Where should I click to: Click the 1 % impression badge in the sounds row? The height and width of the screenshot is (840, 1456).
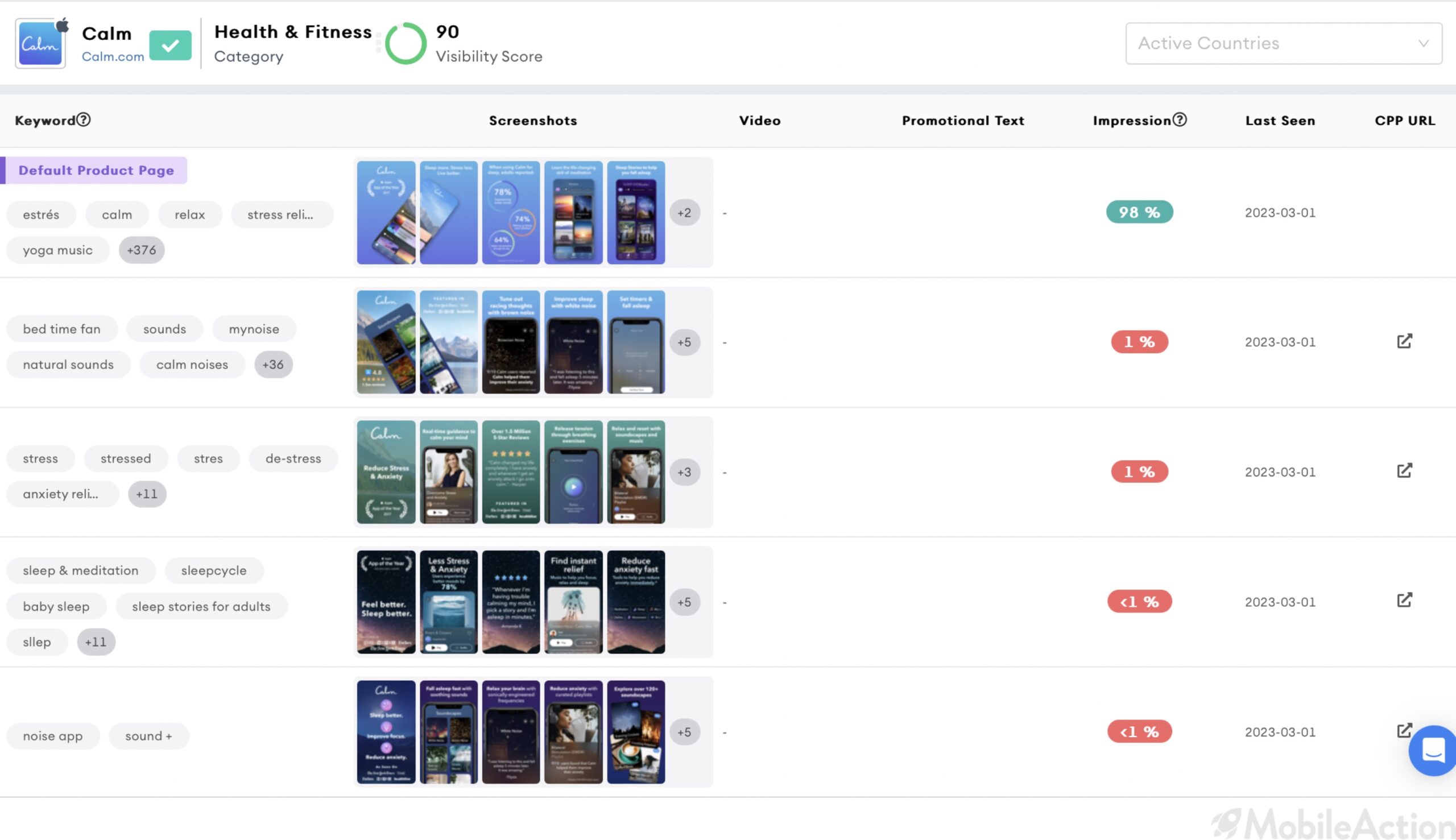(1139, 342)
